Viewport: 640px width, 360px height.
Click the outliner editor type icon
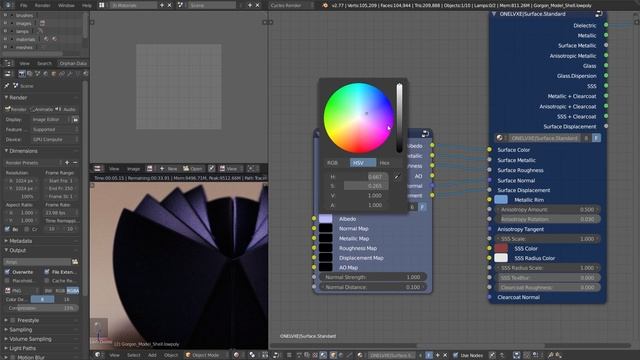[8, 63]
